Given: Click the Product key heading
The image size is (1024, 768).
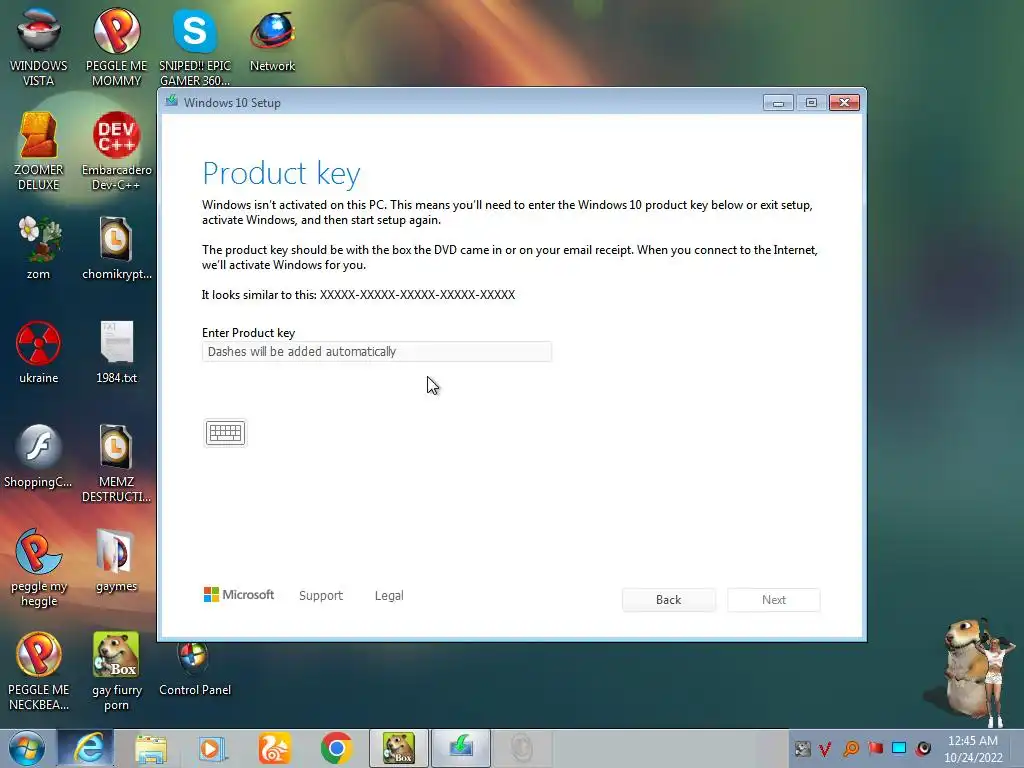Looking at the screenshot, I should coord(281,173).
